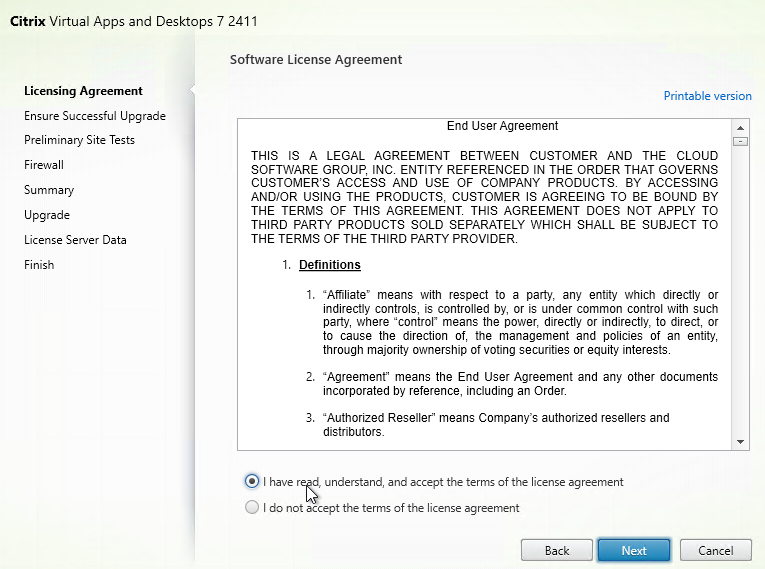
Task: Click the Next button
Action: pos(634,550)
